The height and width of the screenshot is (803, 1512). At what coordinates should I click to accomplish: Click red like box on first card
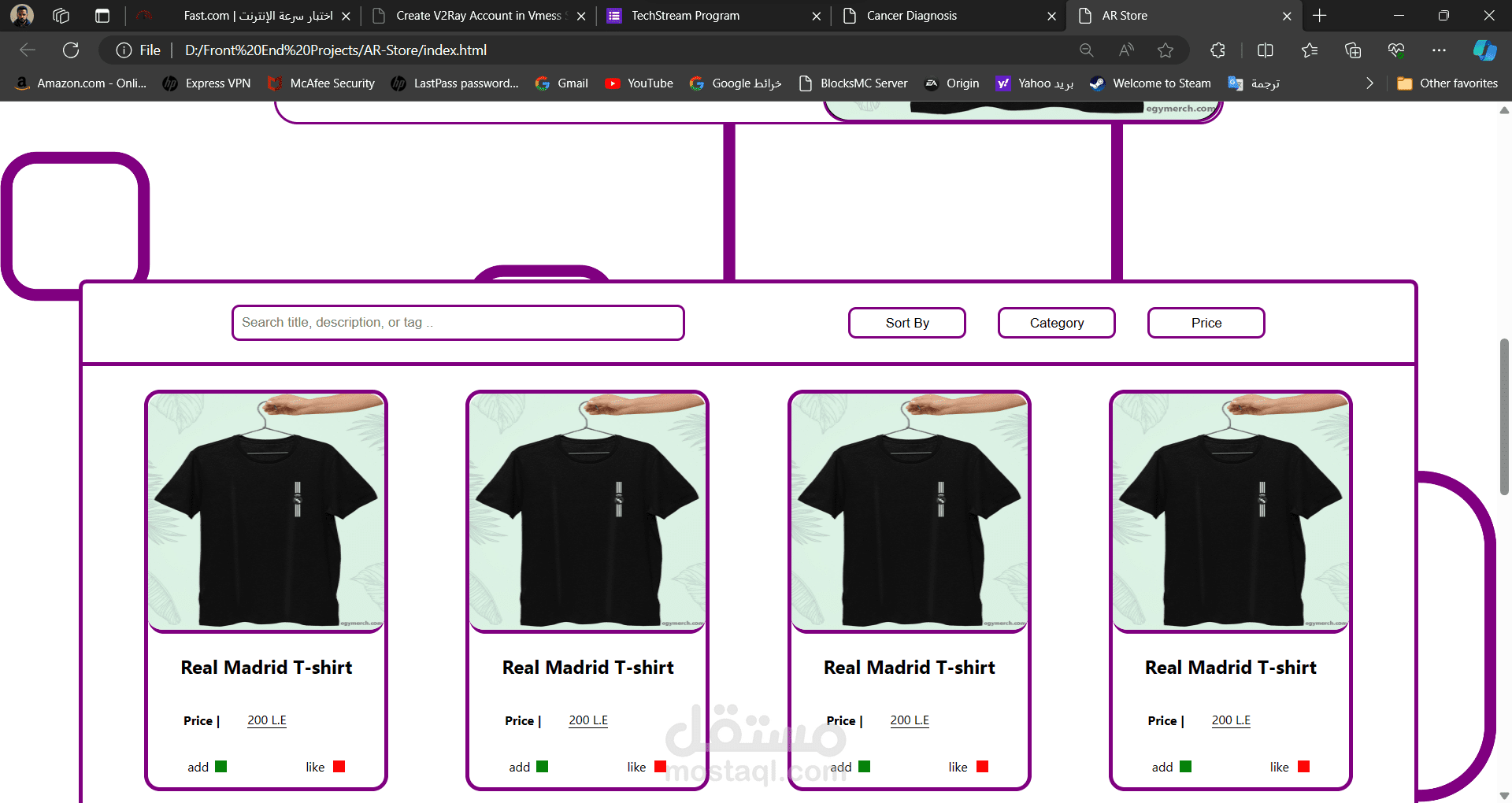coord(339,766)
